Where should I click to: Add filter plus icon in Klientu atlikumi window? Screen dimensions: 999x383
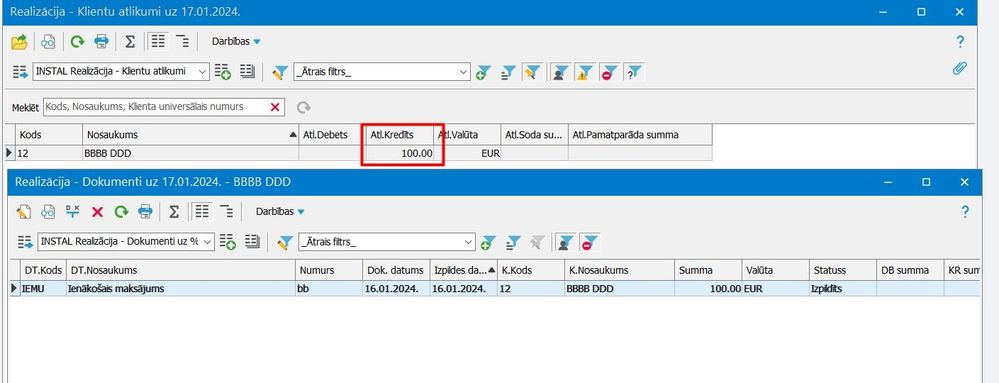tap(484, 72)
